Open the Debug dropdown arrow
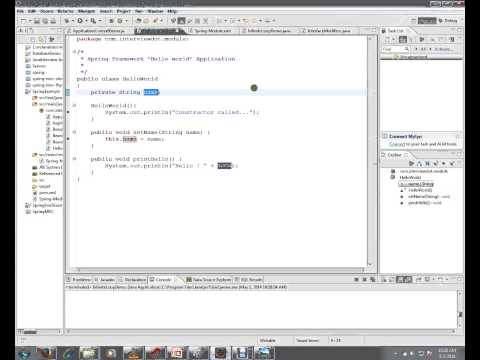480x360 pixels. [73, 21]
